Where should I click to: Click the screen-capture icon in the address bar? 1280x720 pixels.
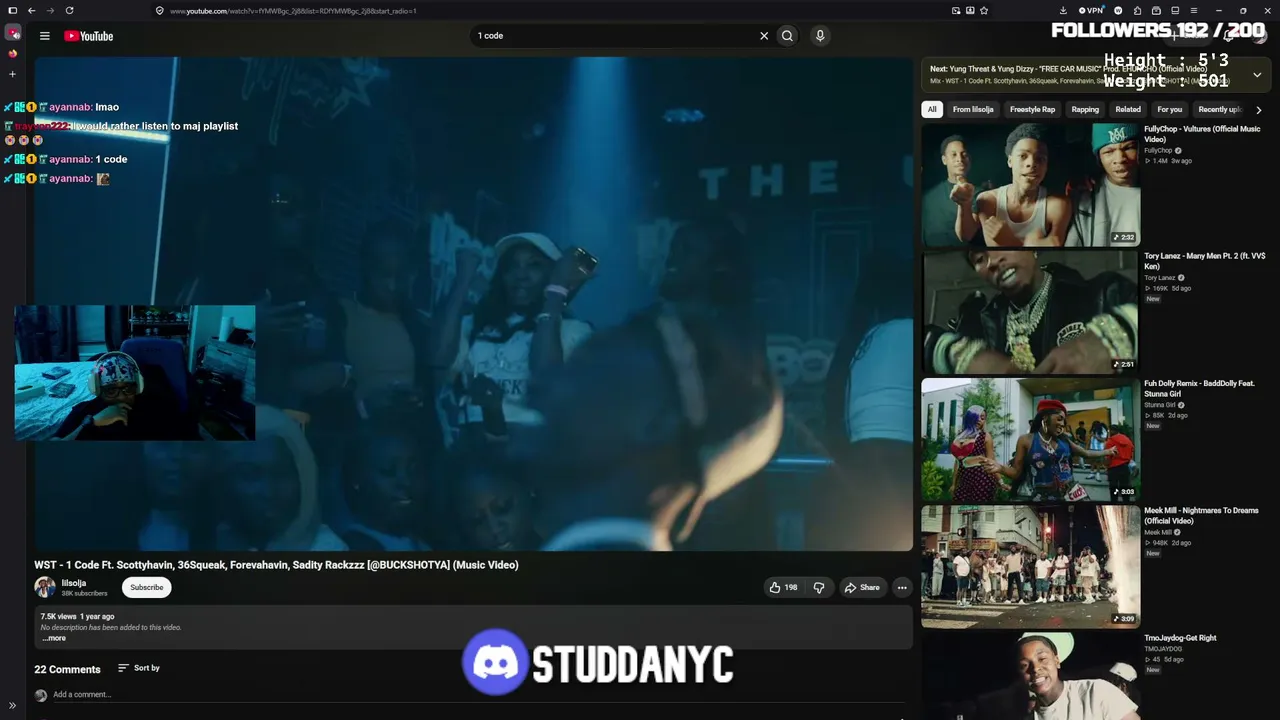coord(956,10)
